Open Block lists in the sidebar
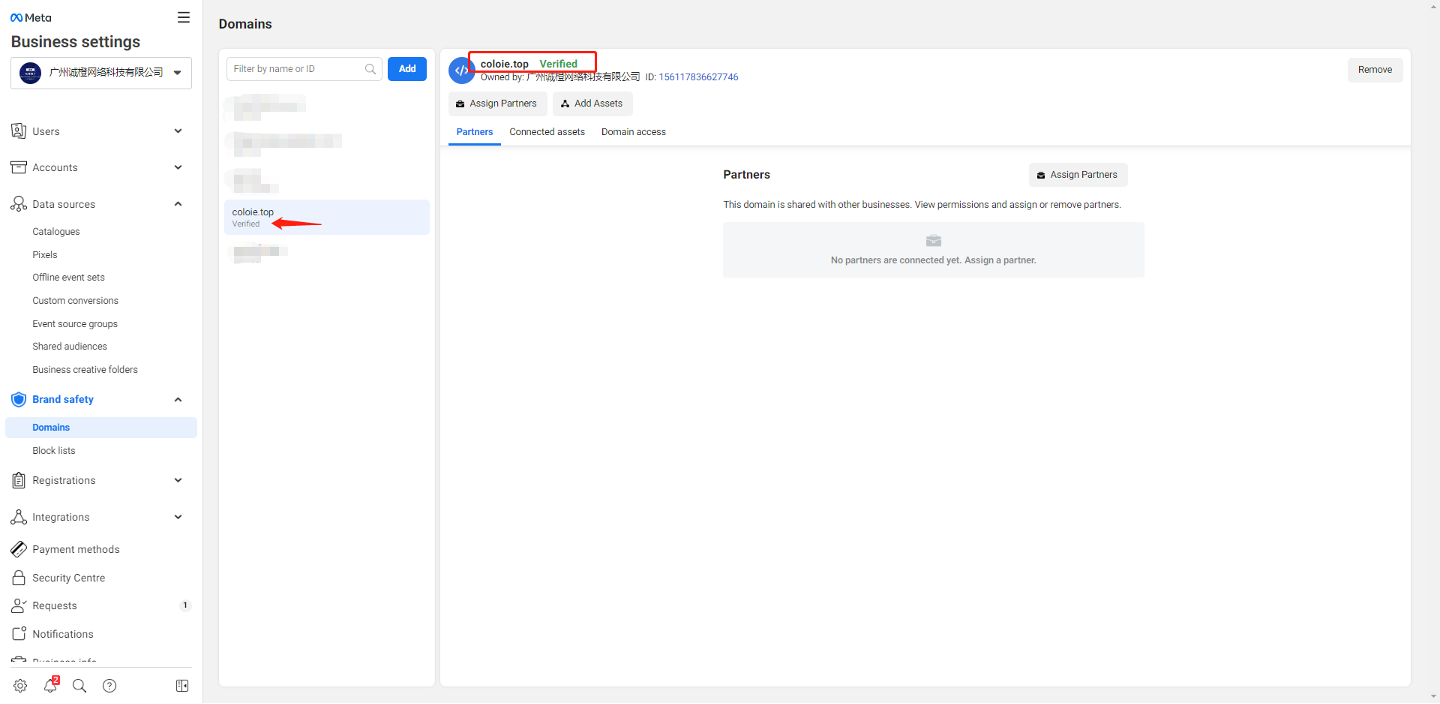 coord(54,451)
